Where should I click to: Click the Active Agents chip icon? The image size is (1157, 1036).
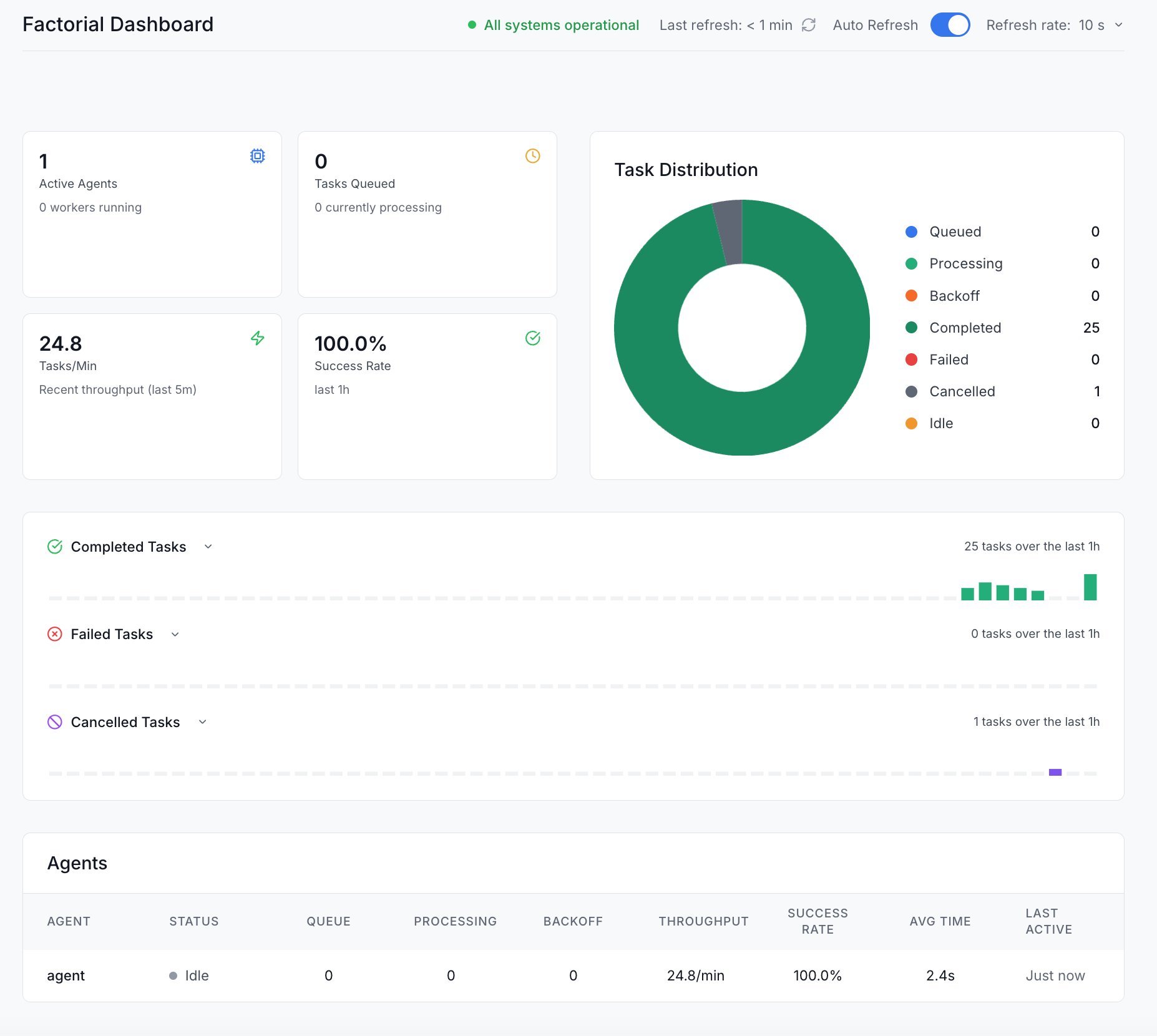257,156
